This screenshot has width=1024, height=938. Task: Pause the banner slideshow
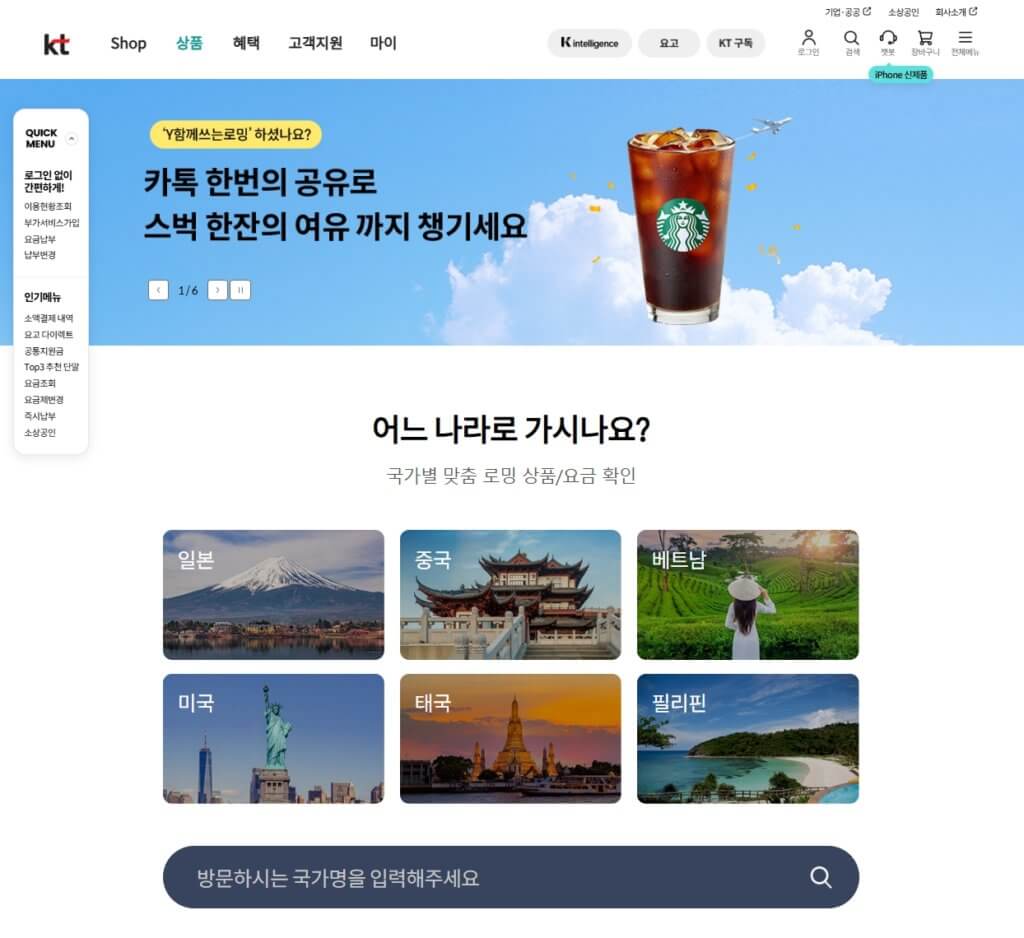click(240, 290)
